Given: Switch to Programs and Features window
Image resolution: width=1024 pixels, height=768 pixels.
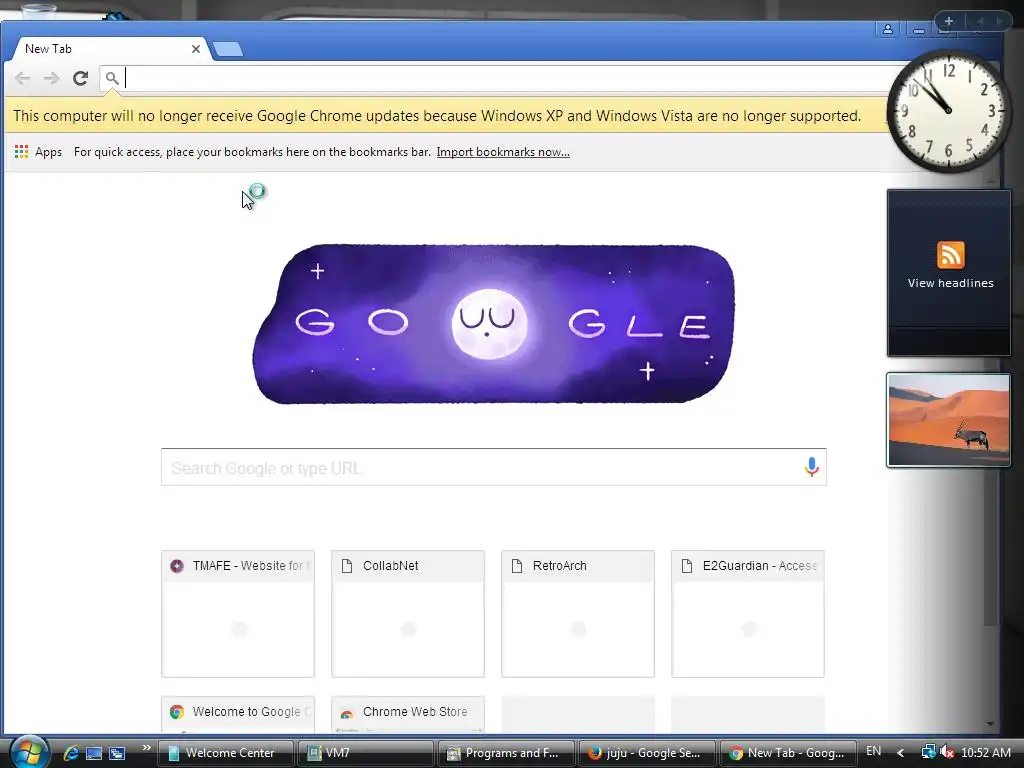Looking at the screenshot, I should pos(506,753).
